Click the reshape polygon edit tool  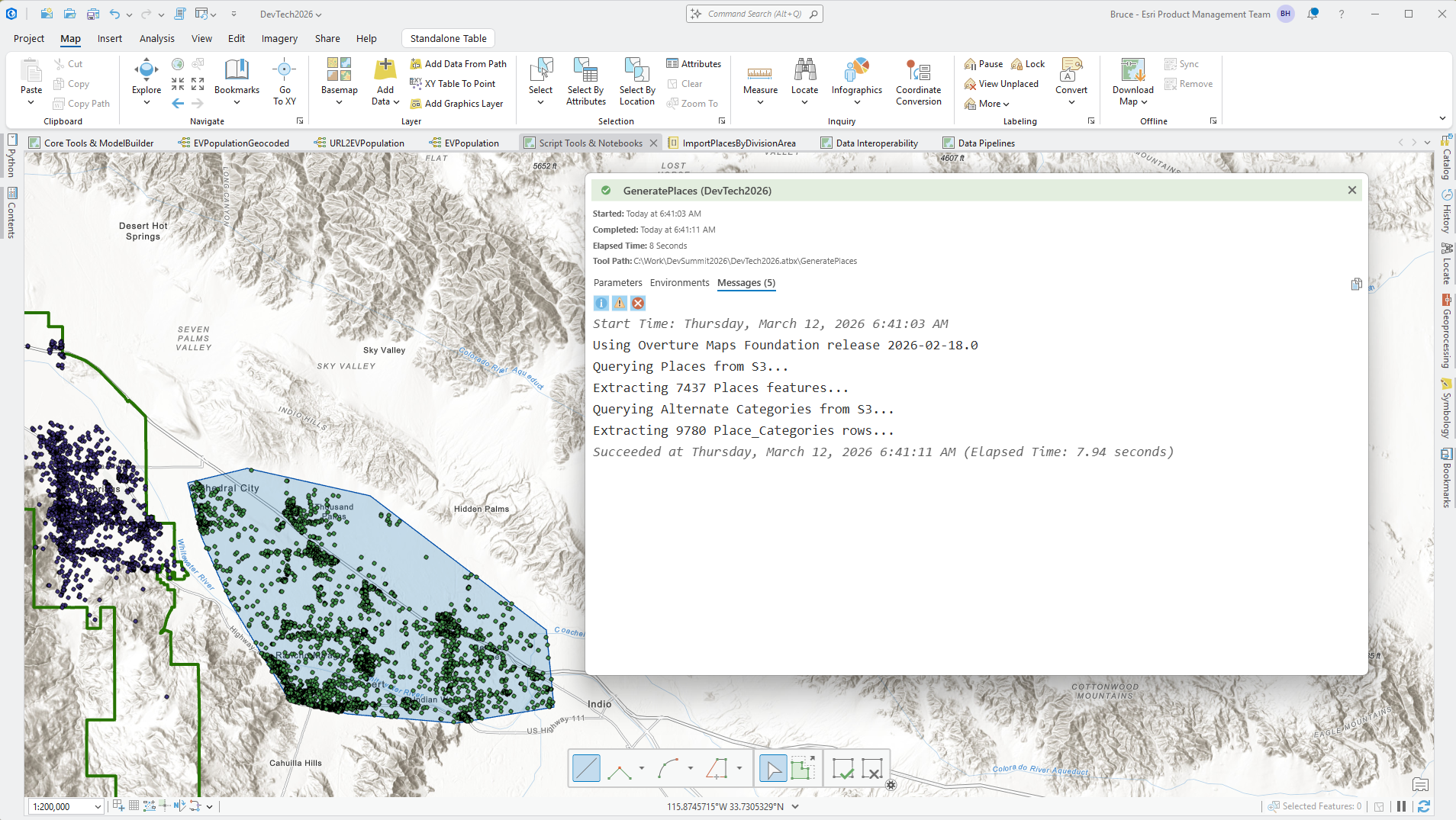point(803,769)
